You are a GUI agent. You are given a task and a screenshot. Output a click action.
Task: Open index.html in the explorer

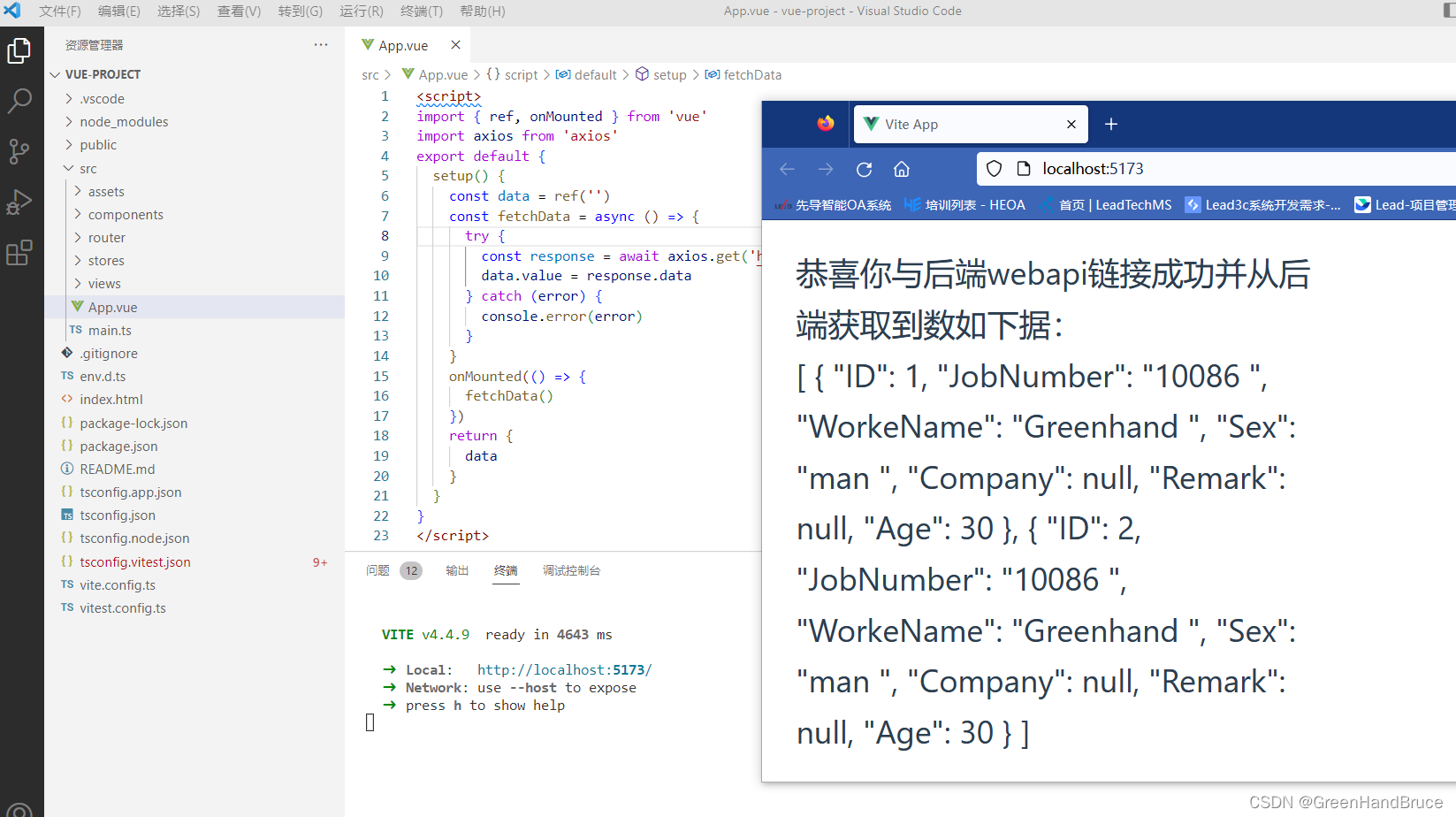pyautogui.click(x=111, y=400)
